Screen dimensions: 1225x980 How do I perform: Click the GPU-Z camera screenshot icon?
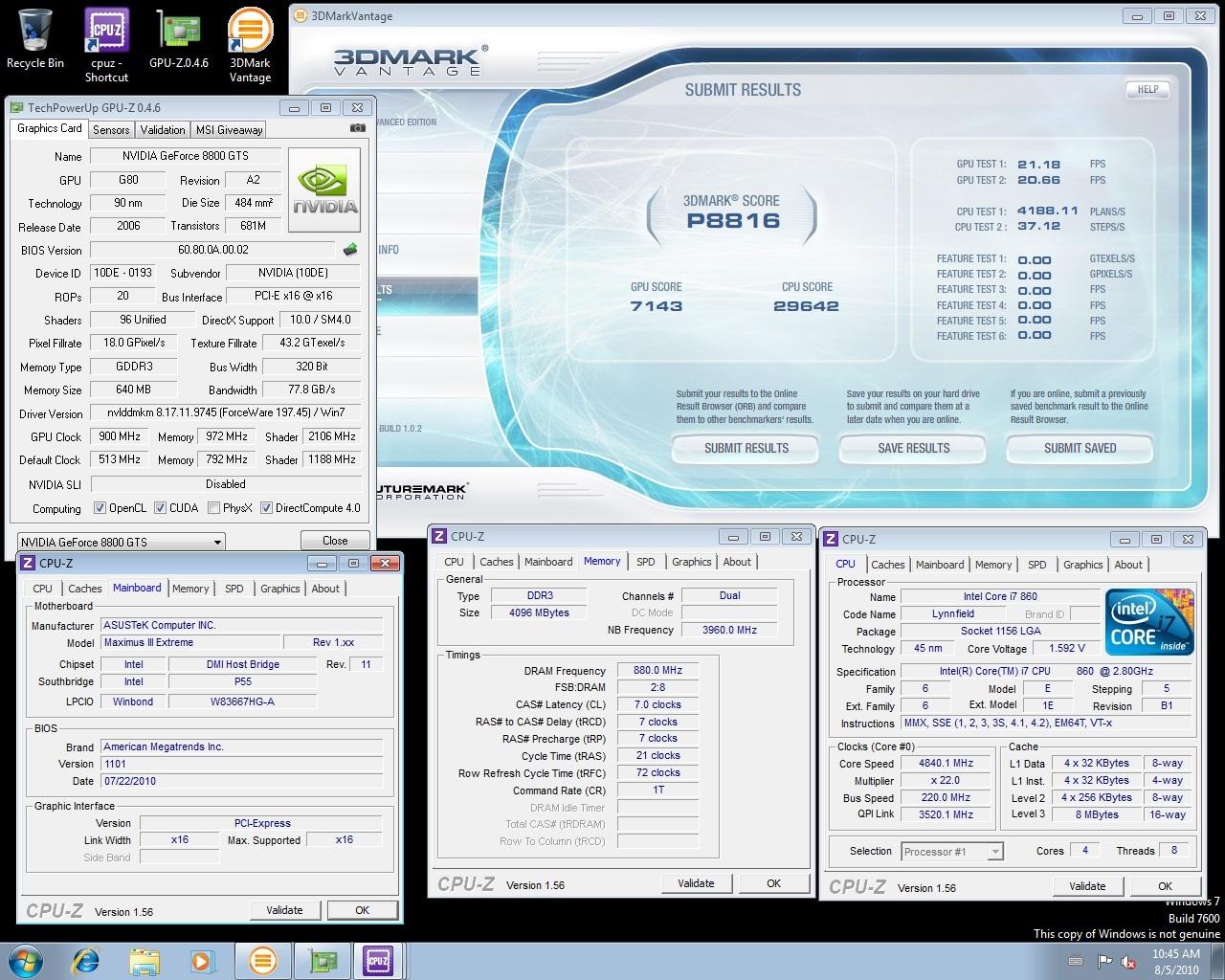[357, 128]
